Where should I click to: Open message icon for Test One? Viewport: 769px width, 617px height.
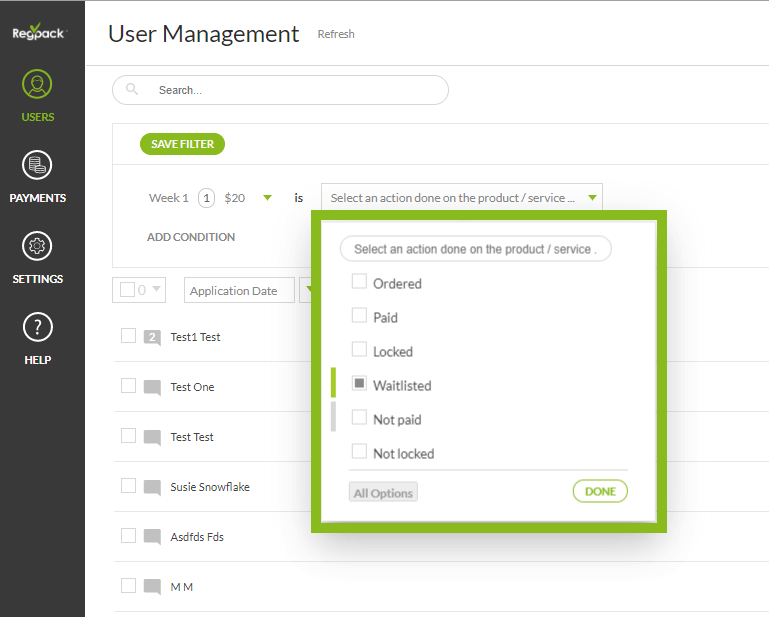click(x=152, y=387)
